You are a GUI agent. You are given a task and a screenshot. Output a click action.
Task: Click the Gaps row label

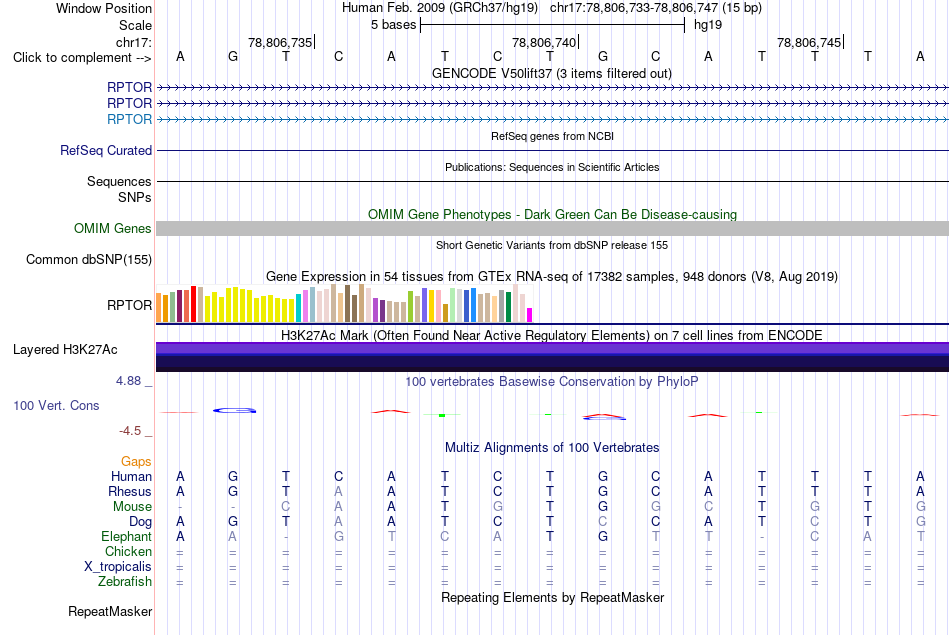click(136, 462)
